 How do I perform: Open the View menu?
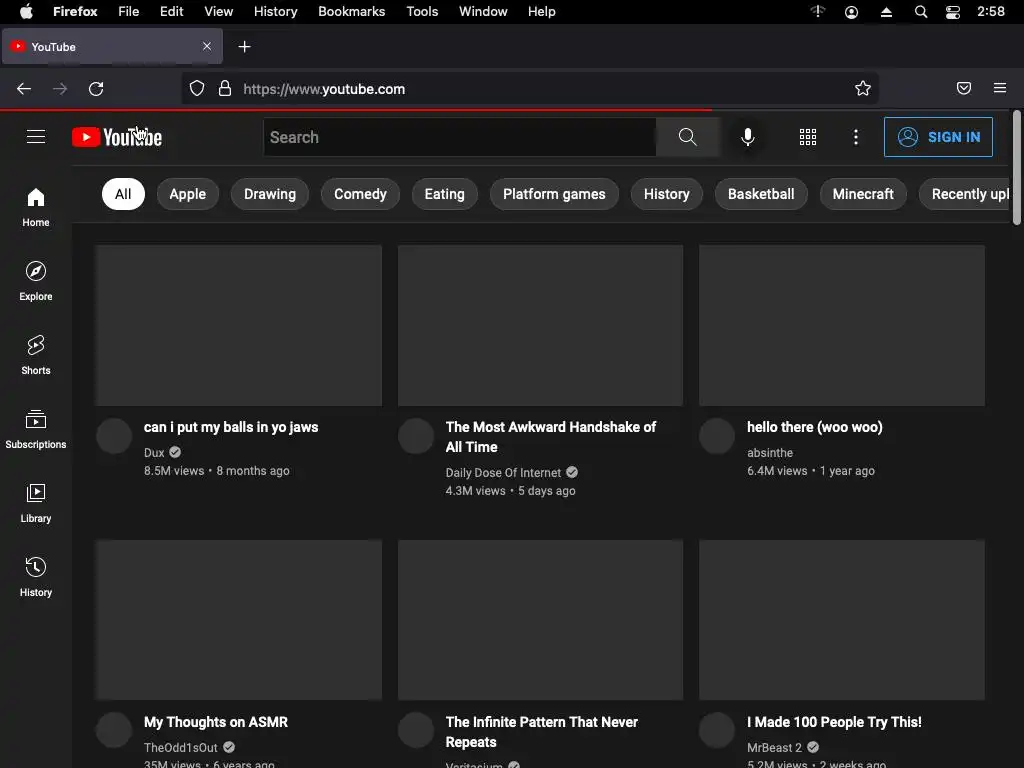pyautogui.click(x=218, y=12)
